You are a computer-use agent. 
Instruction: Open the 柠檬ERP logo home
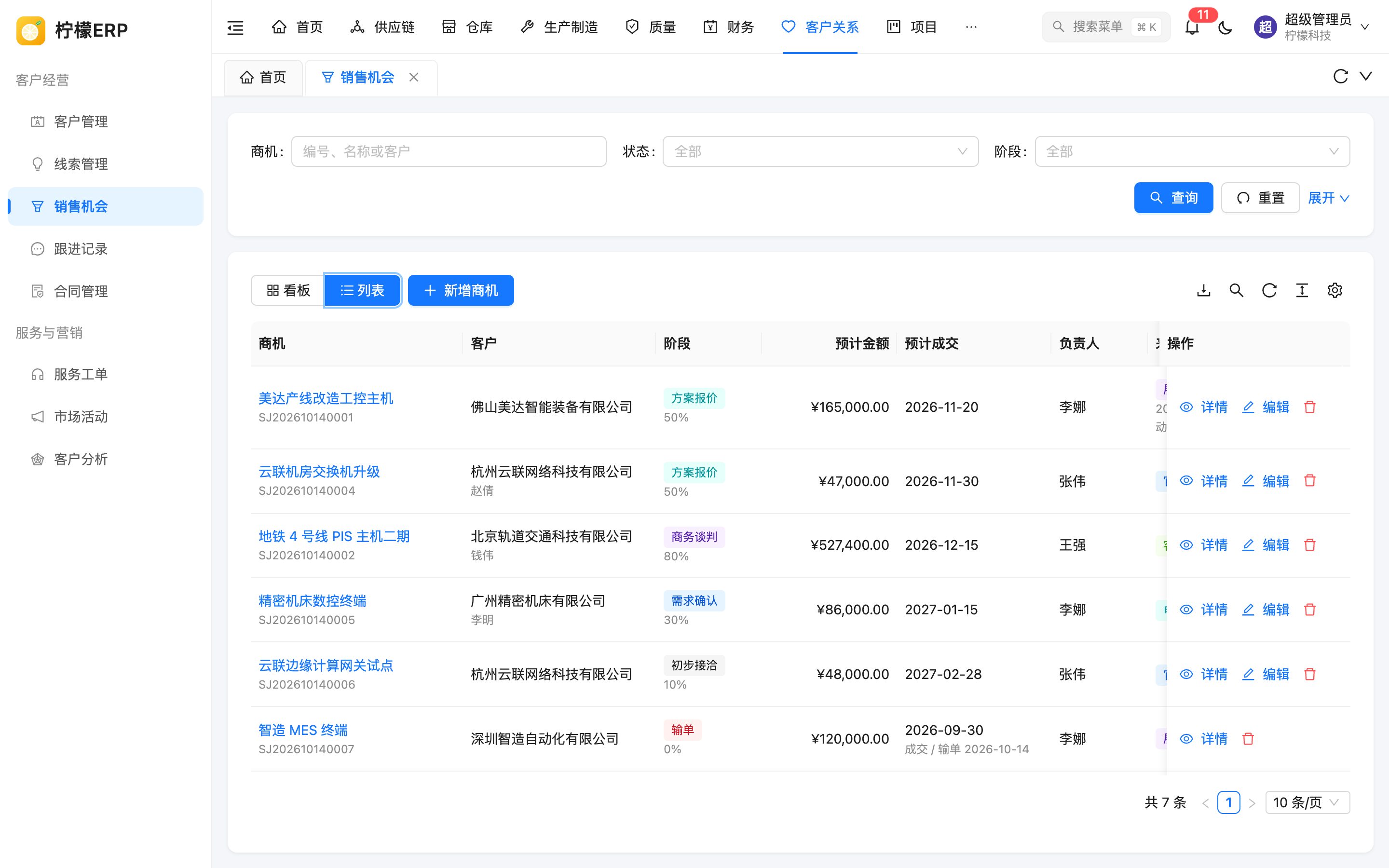(72, 30)
